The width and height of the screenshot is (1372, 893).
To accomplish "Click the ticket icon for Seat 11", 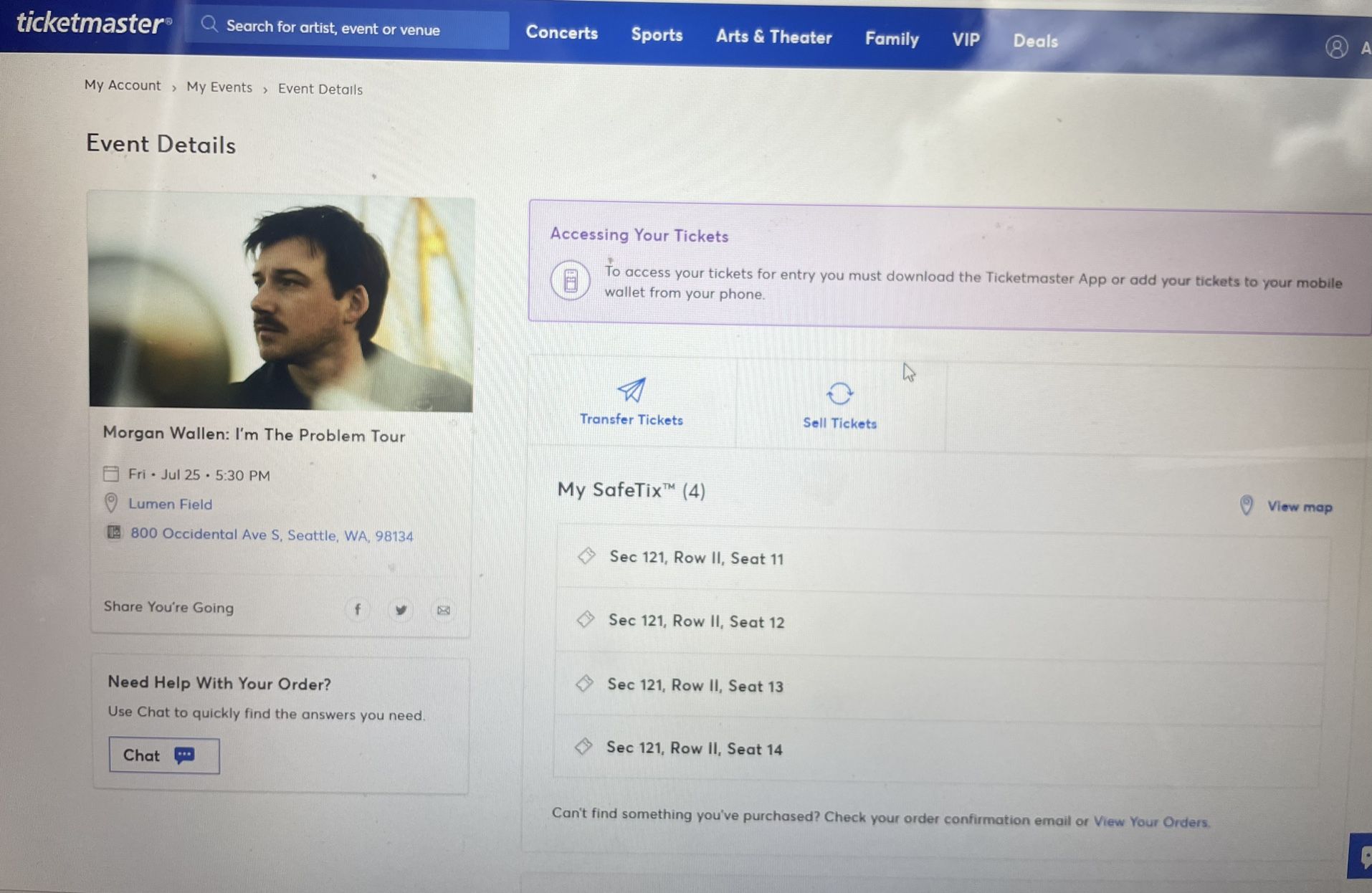I will click(x=586, y=555).
